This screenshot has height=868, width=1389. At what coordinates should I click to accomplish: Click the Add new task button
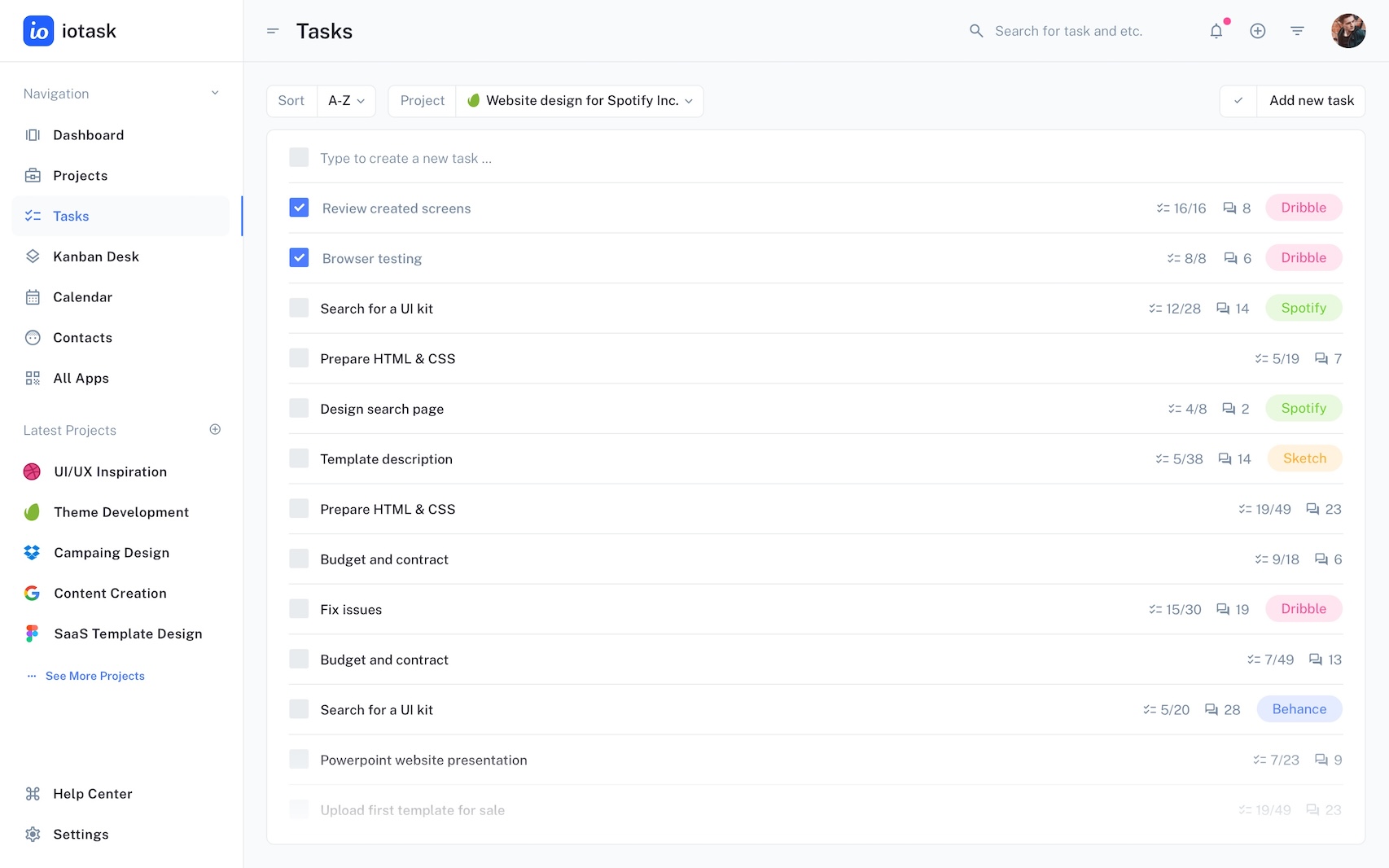pos(1311,101)
